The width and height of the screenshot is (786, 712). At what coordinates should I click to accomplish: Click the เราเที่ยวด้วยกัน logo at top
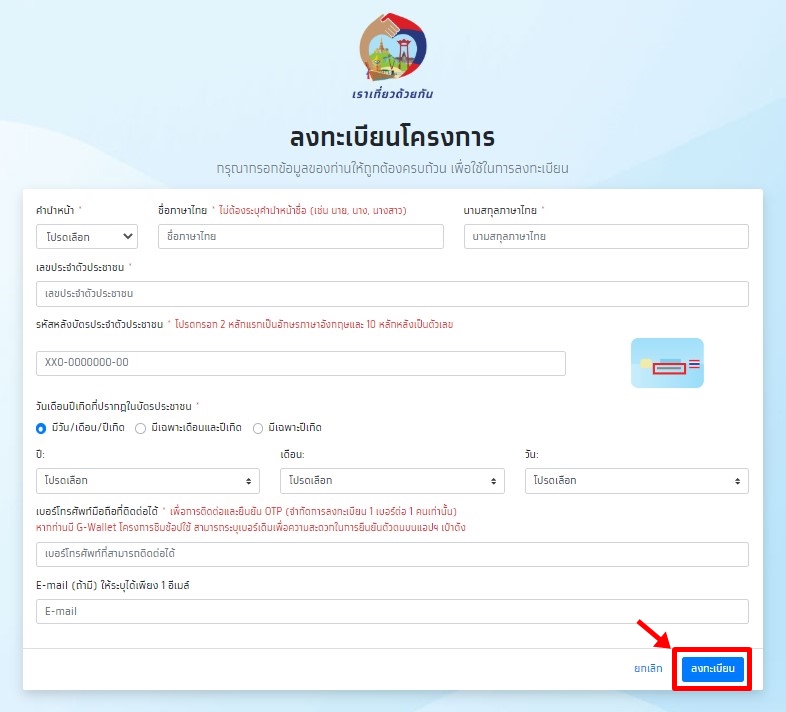[x=392, y=55]
